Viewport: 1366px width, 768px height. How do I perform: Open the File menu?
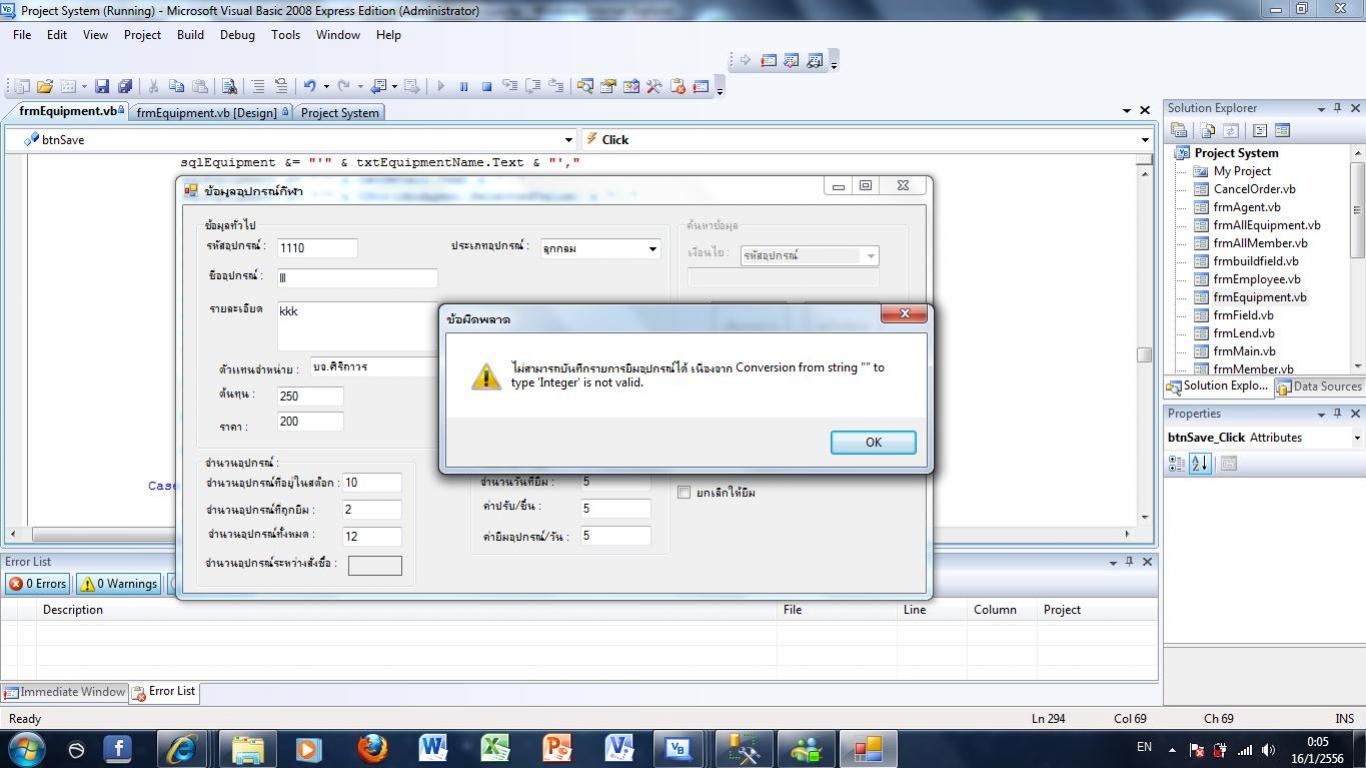(22, 34)
